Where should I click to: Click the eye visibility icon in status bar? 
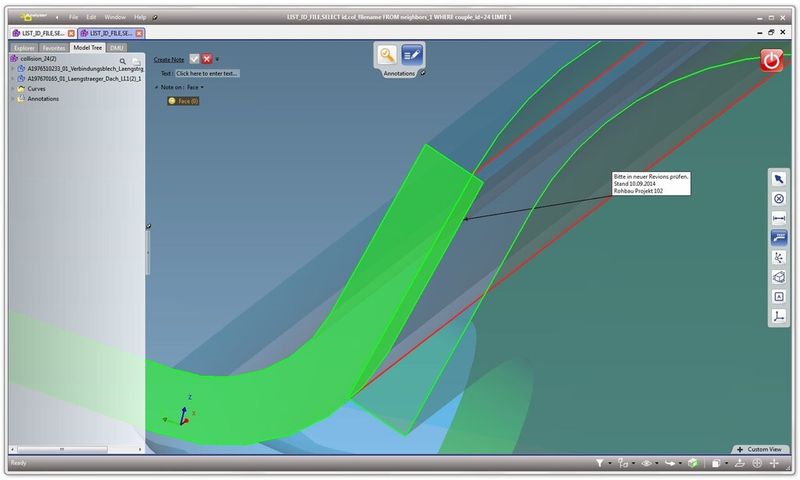pyautogui.click(x=646, y=463)
